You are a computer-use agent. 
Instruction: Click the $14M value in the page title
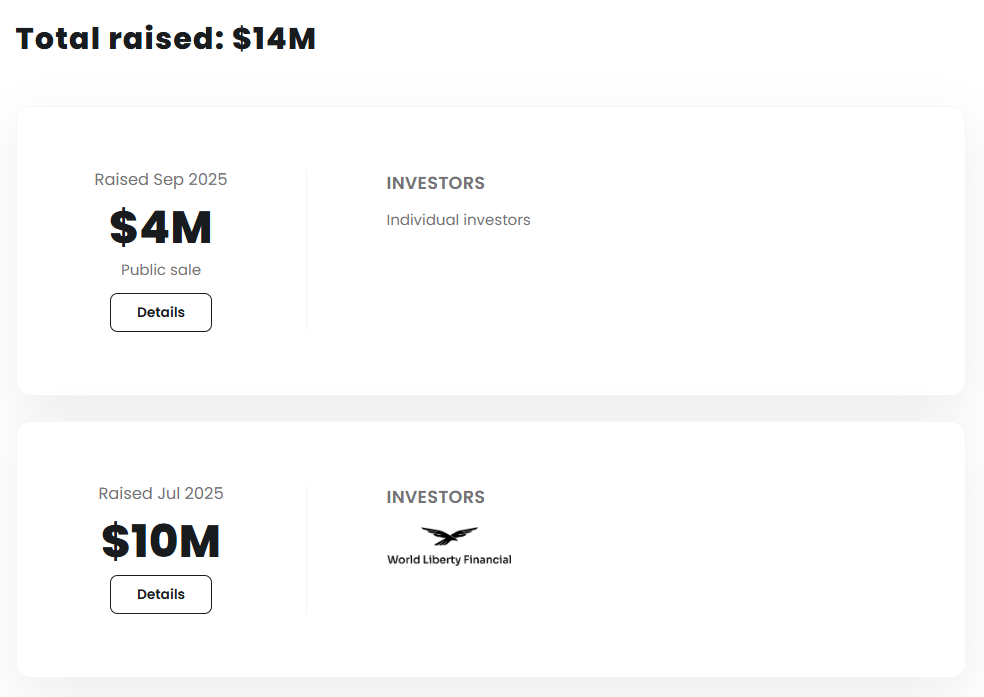tap(274, 39)
